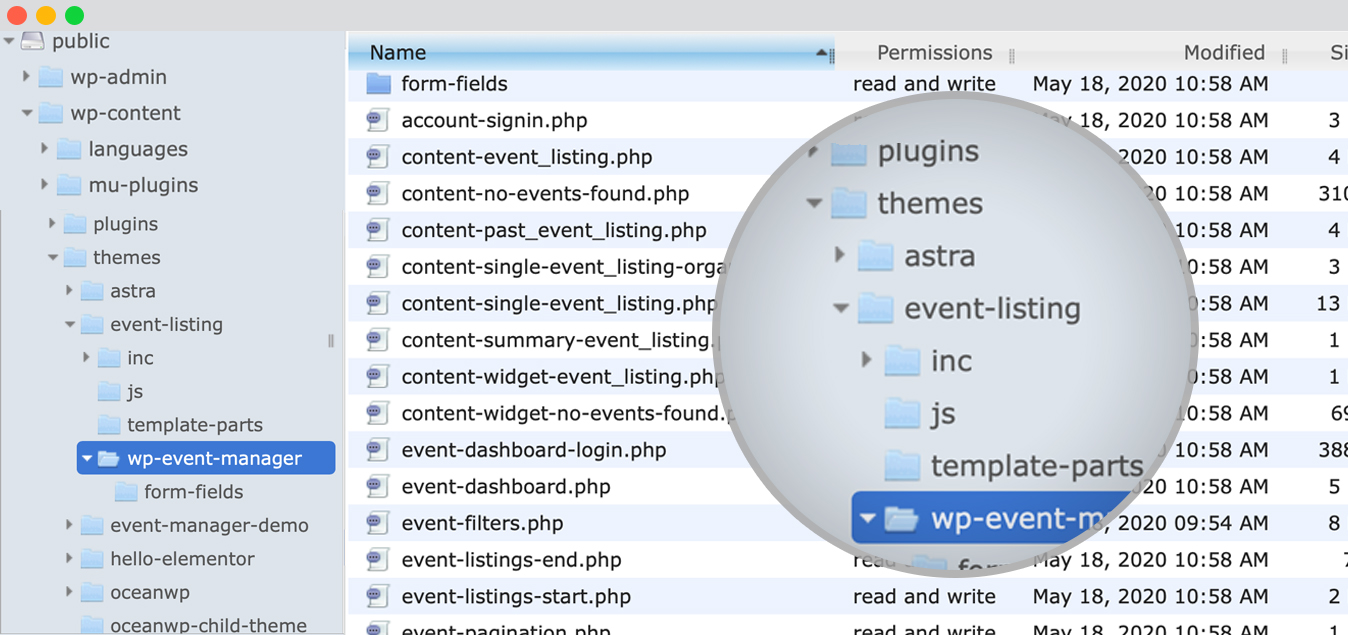The width and height of the screenshot is (1348, 635).
Task: Sort file list by Permissions column header
Action: coord(934,53)
